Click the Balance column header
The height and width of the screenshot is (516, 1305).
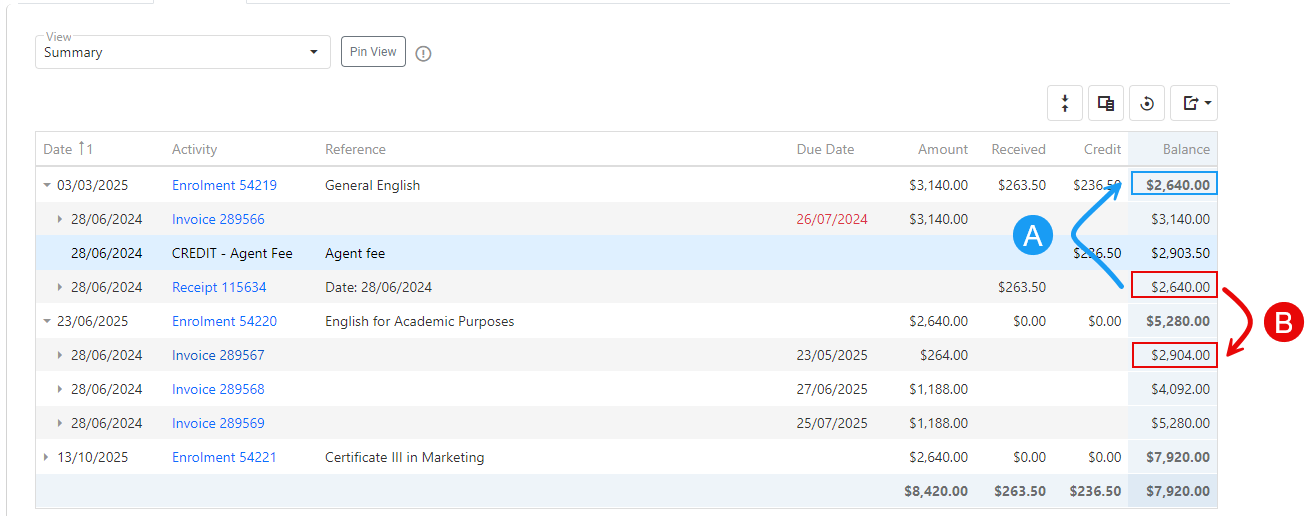point(1185,149)
